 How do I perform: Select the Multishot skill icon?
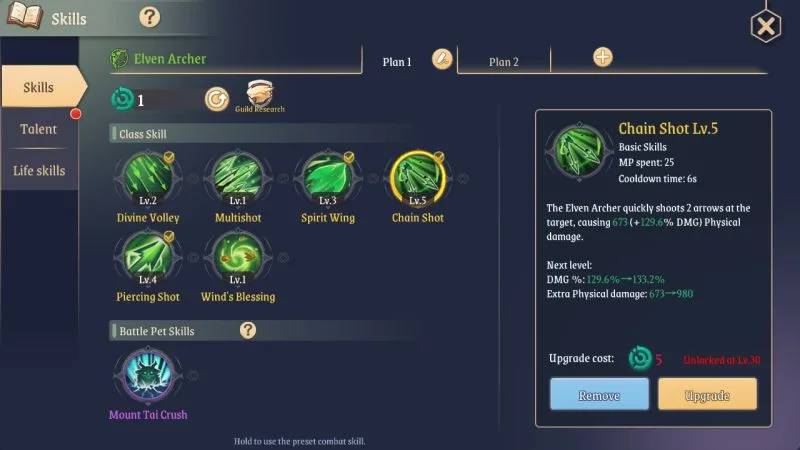point(238,179)
